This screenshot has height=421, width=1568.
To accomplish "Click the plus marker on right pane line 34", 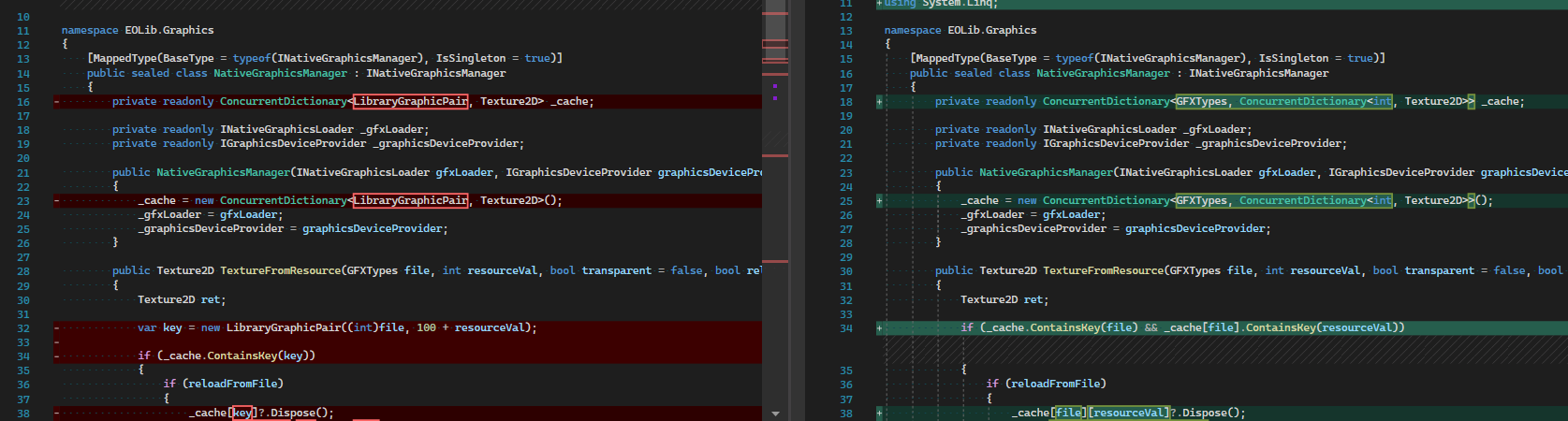I will click(879, 328).
